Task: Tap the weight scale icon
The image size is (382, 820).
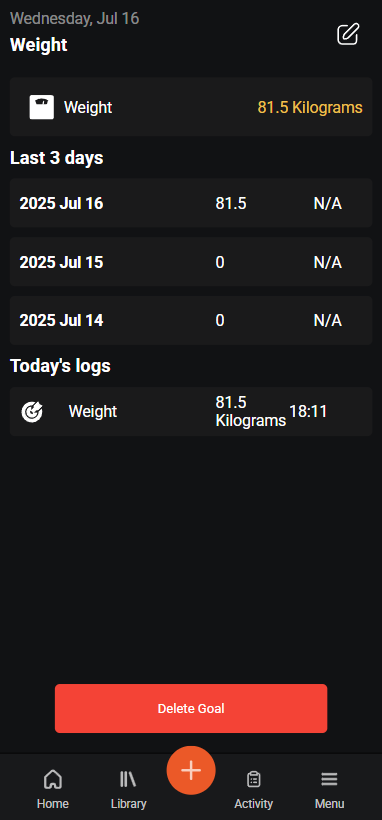Action: pos(41,107)
